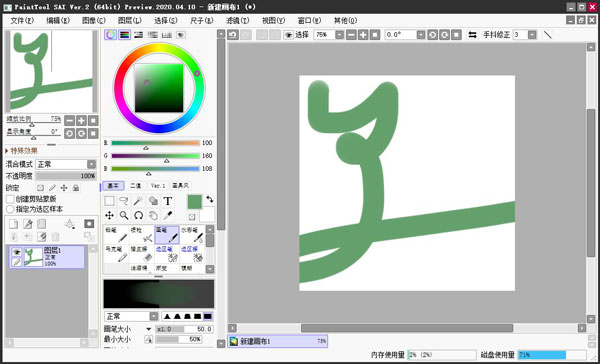Toggle the HSV sliders panel icon
Image resolution: width=600 pixels, height=364 pixels.
139,35
